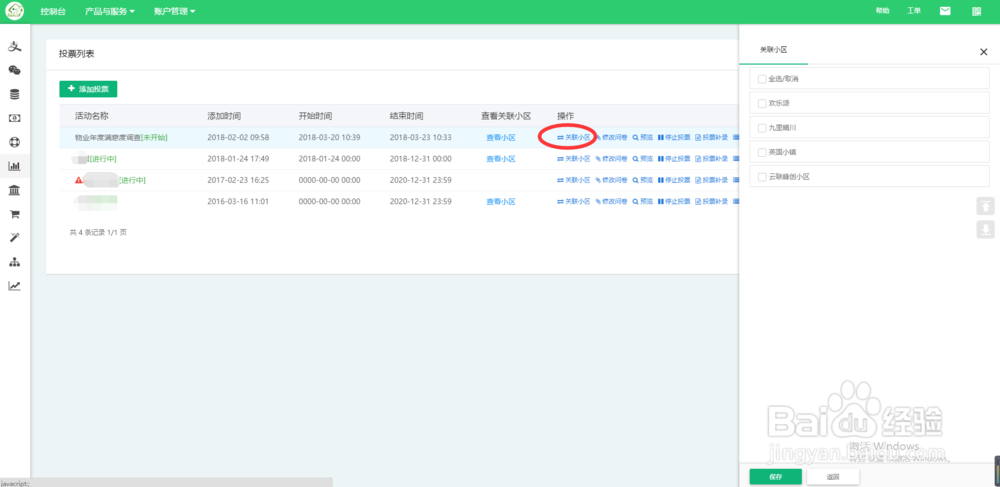Select the 关联小区 tab in side panel
The height and width of the screenshot is (487, 1000).
click(x=774, y=50)
